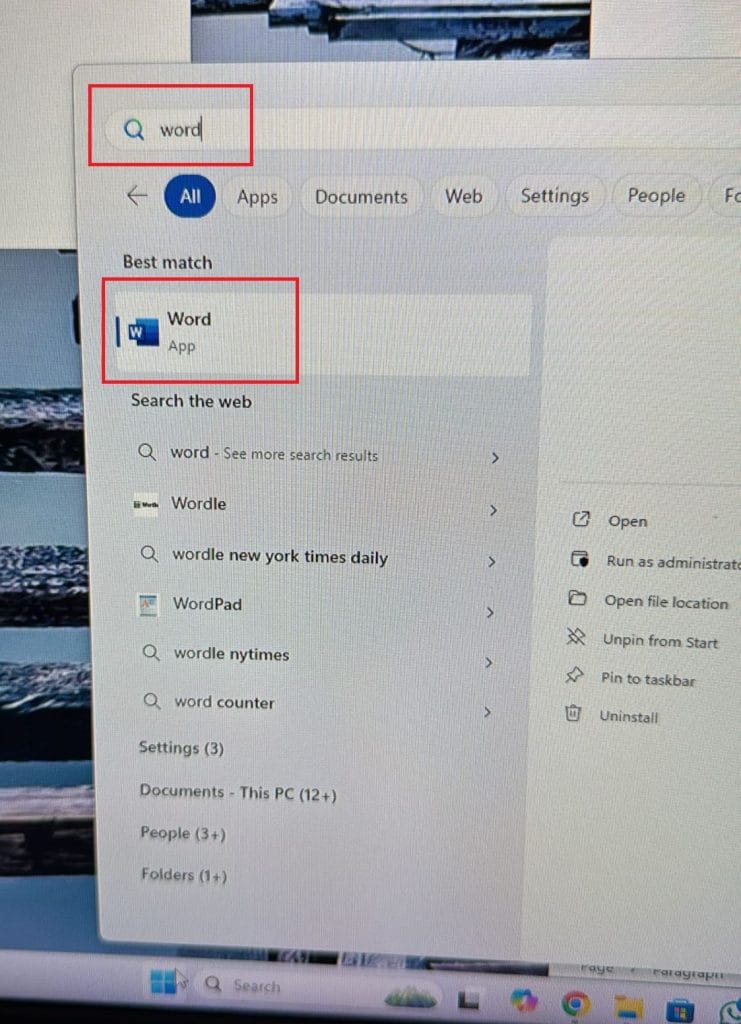Switch to the Documents filter tab
Screen dimensions: 741x1024
(361, 197)
